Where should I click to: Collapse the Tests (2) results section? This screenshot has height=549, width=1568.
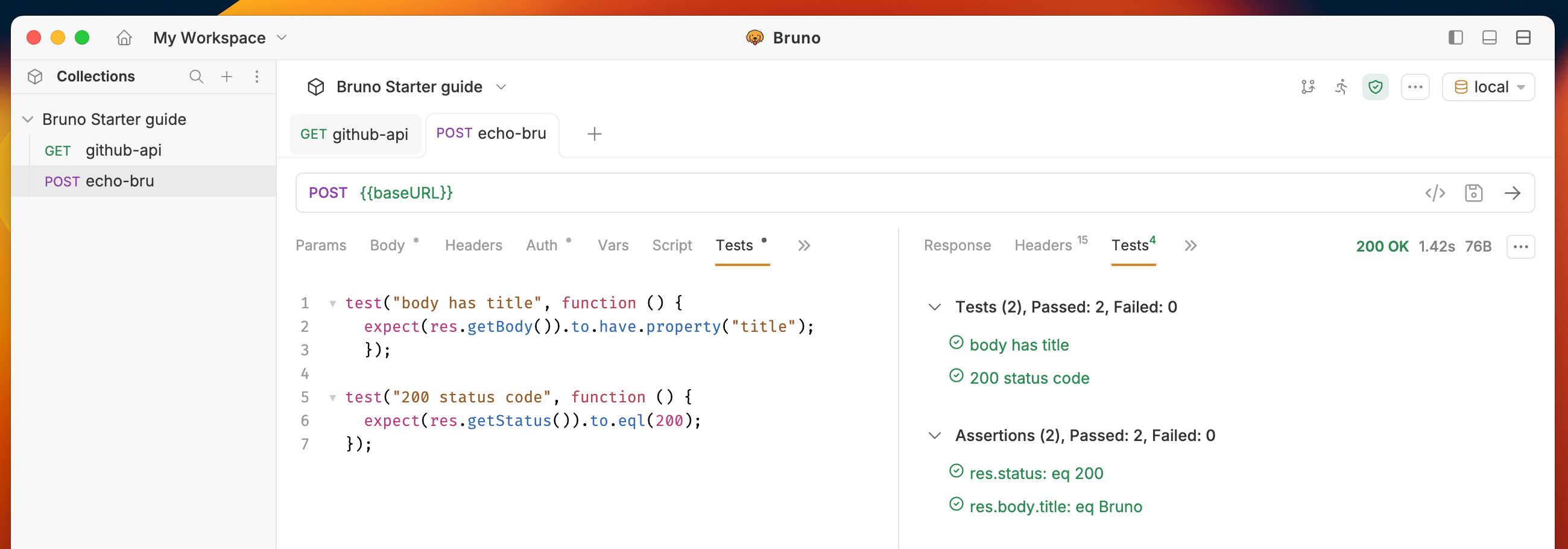click(935, 306)
